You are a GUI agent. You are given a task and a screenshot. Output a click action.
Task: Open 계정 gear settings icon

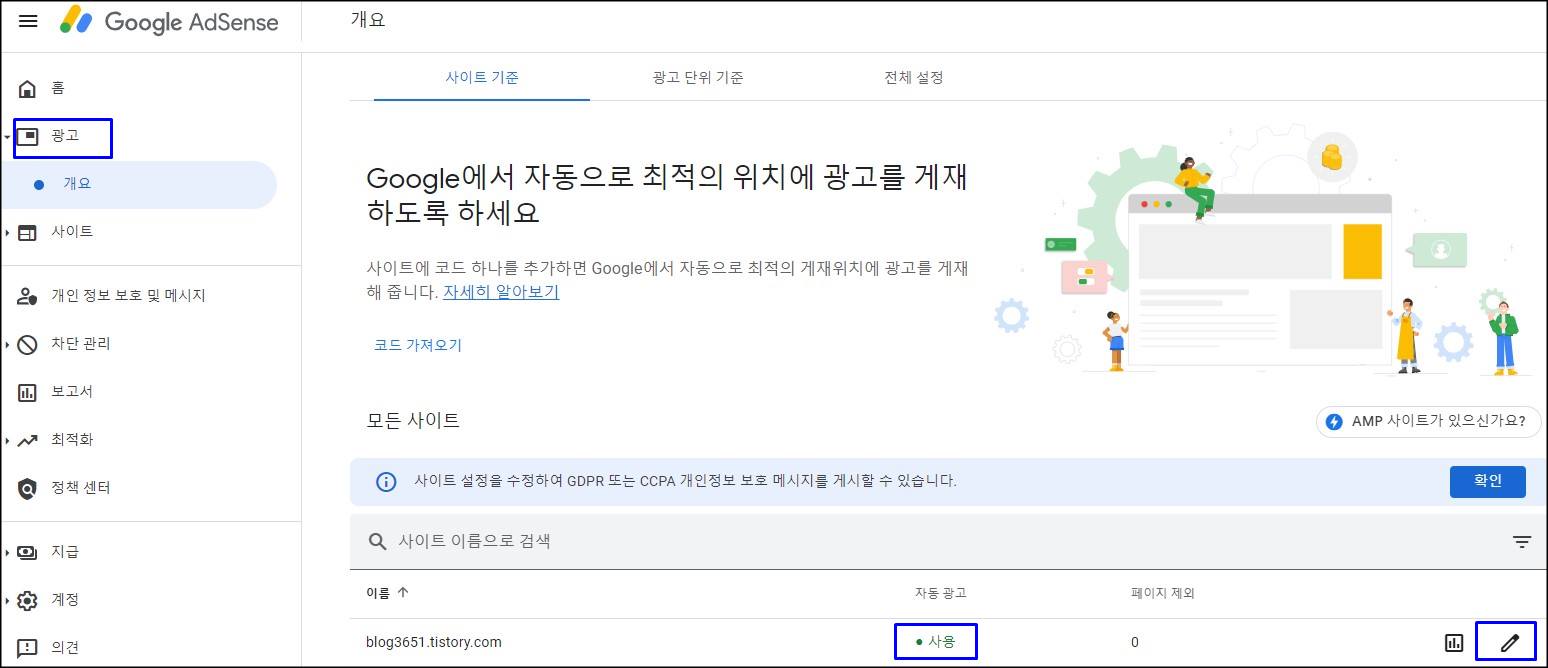pos(28,600)
